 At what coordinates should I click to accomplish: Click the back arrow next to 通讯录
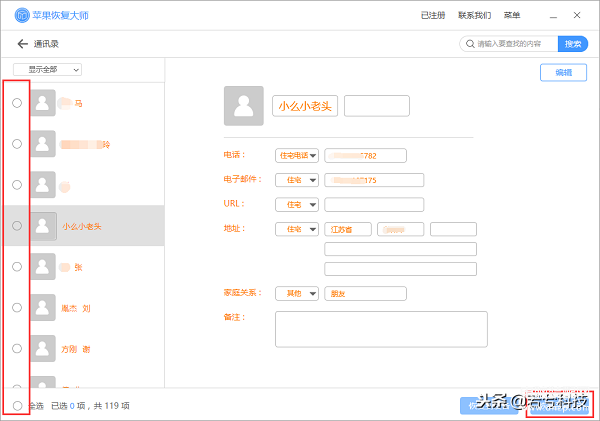click(x=23, y=44)
